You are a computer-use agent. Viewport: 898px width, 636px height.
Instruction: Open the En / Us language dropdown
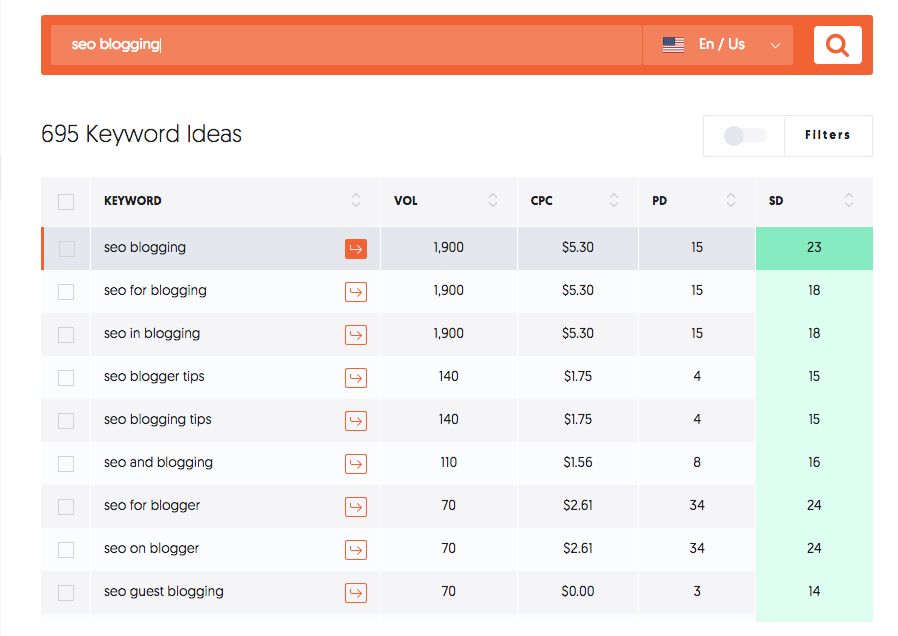[x=775, y=44]
